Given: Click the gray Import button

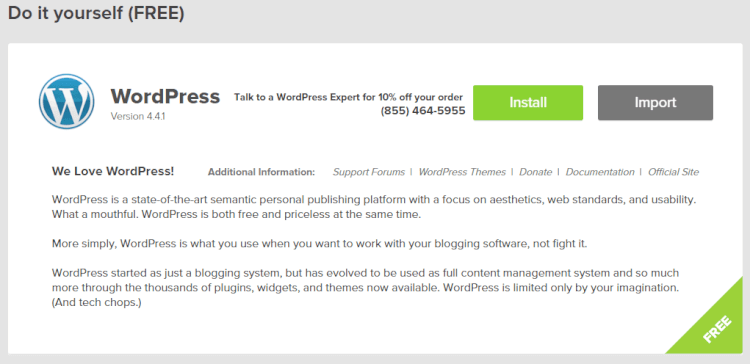Looking at the screenshot, I should [x=655, y=103].
